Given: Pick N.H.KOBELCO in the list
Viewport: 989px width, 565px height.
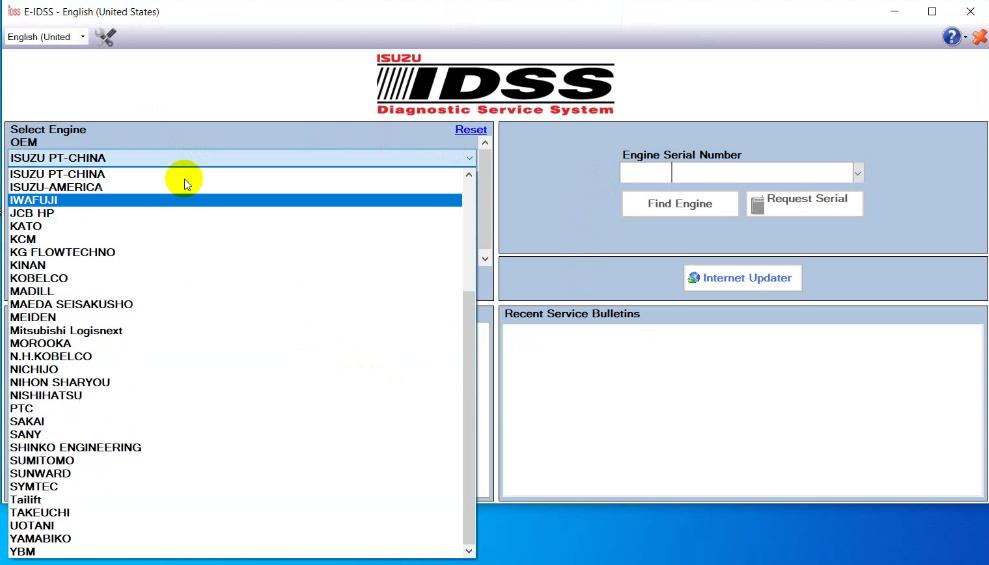Looking at the screenshot, I should (235, 356).
